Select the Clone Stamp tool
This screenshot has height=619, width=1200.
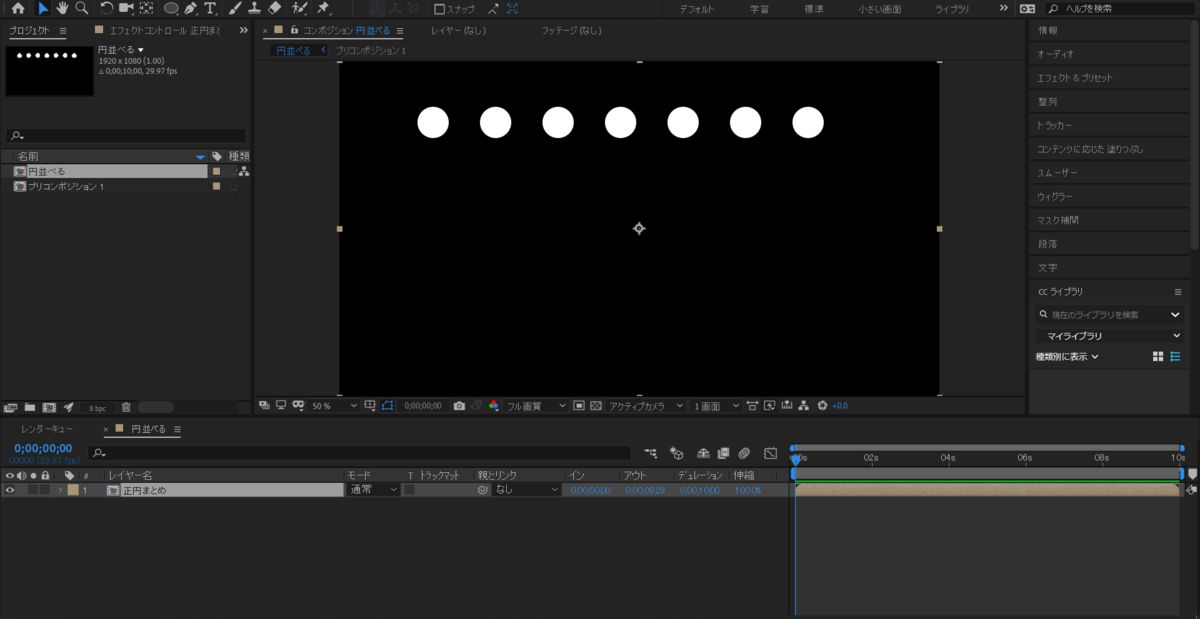coord(255,8)
